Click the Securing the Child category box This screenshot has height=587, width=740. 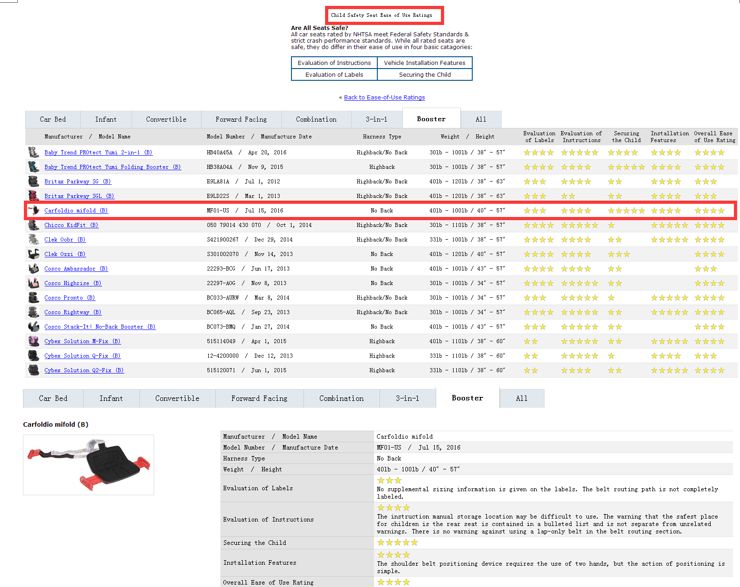(x=425, y=75)
